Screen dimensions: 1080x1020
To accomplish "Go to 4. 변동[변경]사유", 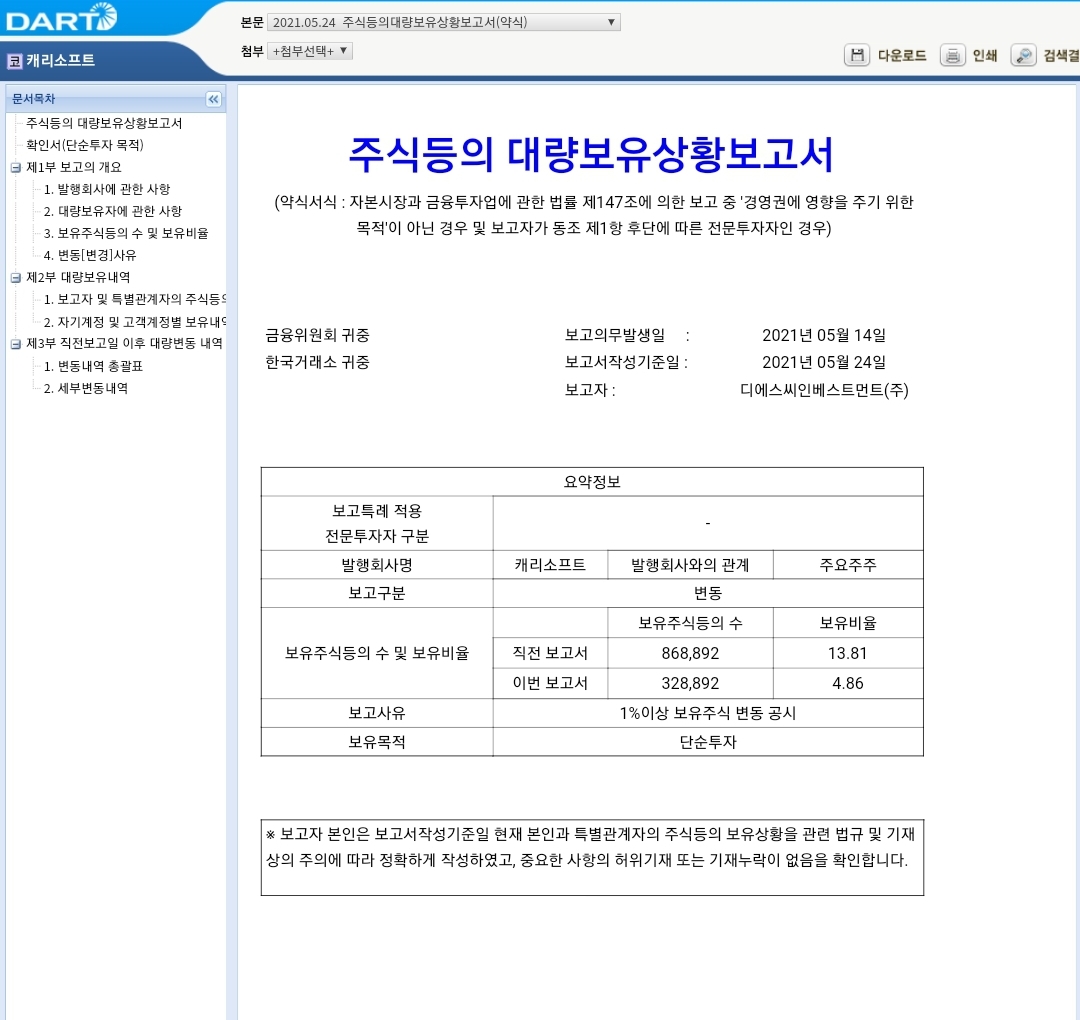I will [x=90, y=256].
